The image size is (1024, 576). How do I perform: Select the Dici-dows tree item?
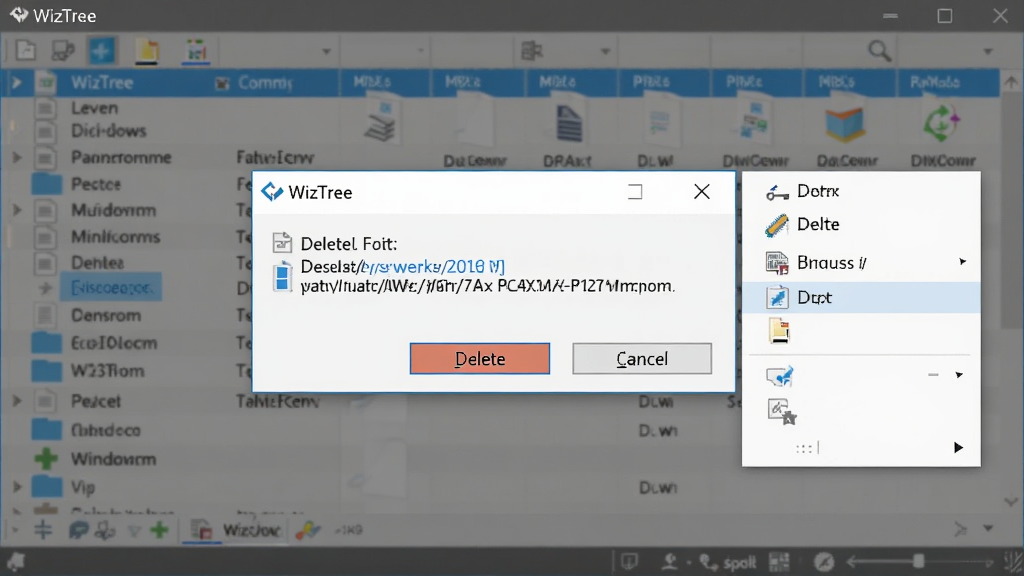[x=108, y=131]
